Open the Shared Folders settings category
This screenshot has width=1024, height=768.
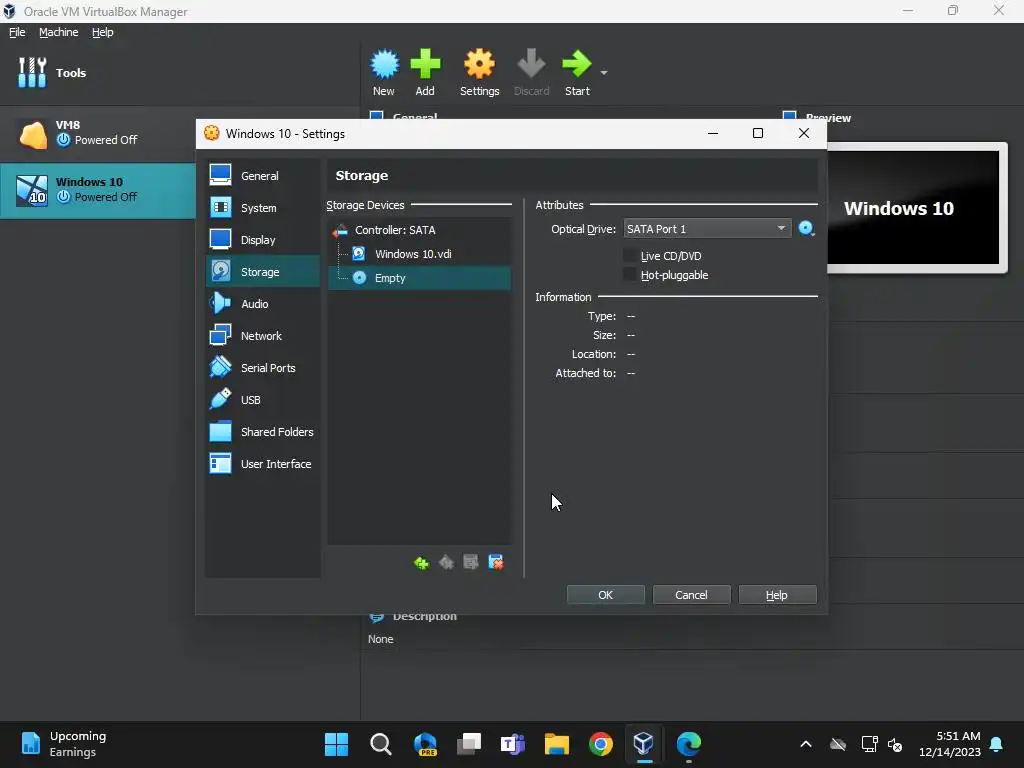pyautogui.click(x=263, y=432)
